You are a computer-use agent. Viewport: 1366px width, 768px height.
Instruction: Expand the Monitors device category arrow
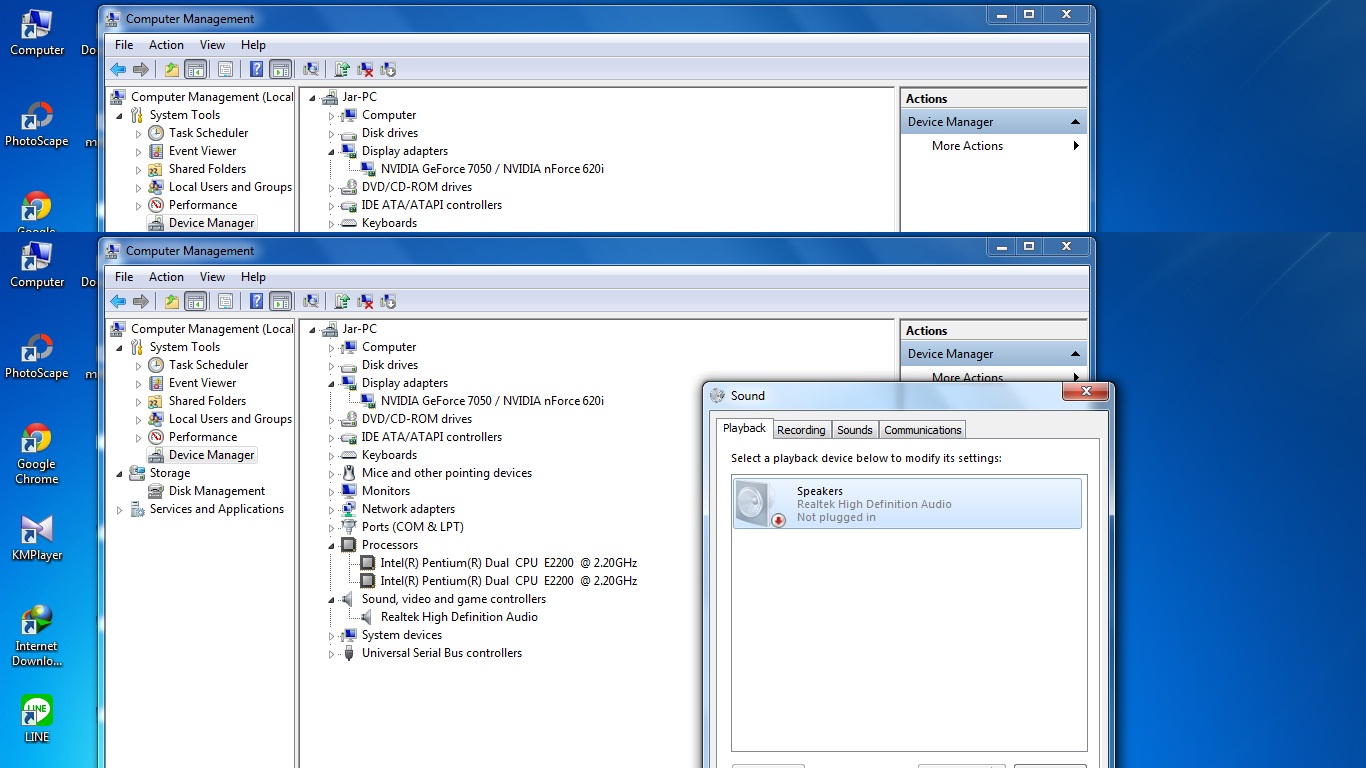click(x=331, y=491)
